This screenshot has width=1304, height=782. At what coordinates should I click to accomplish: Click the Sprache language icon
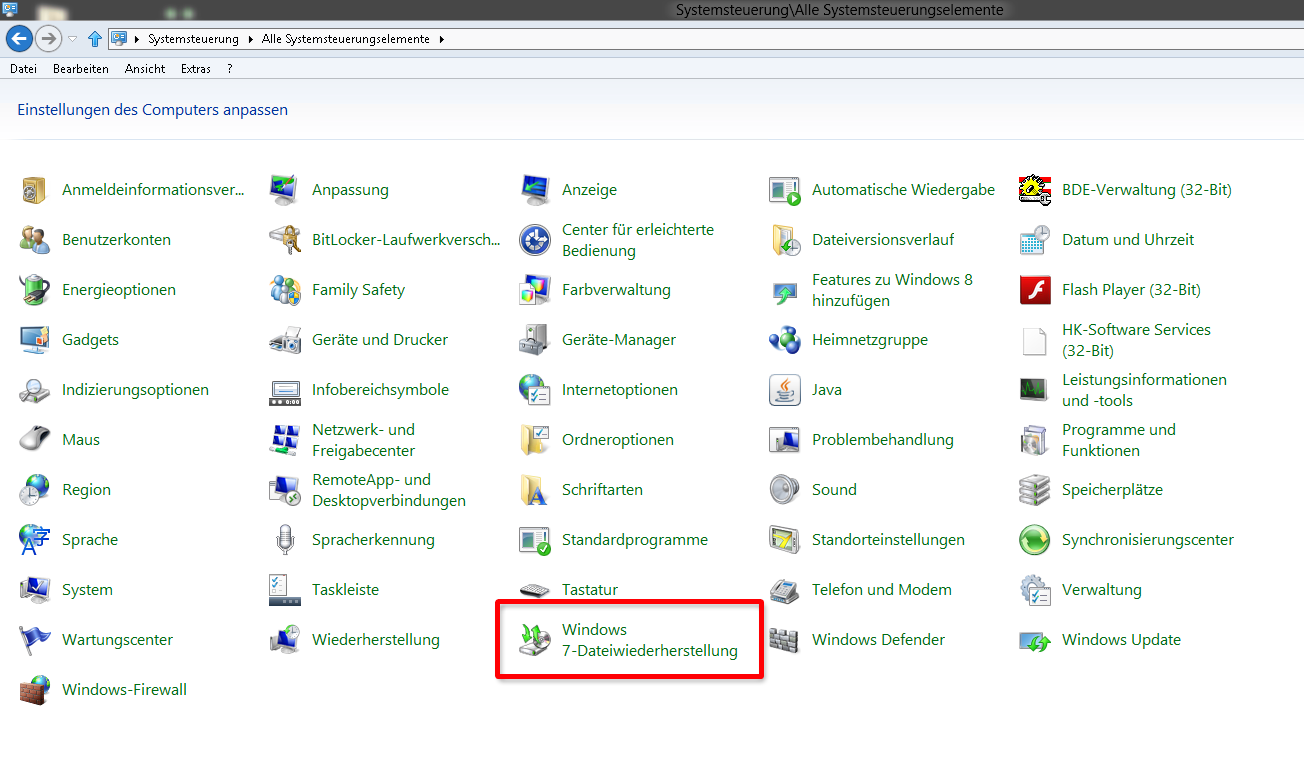tap(35, 540)
